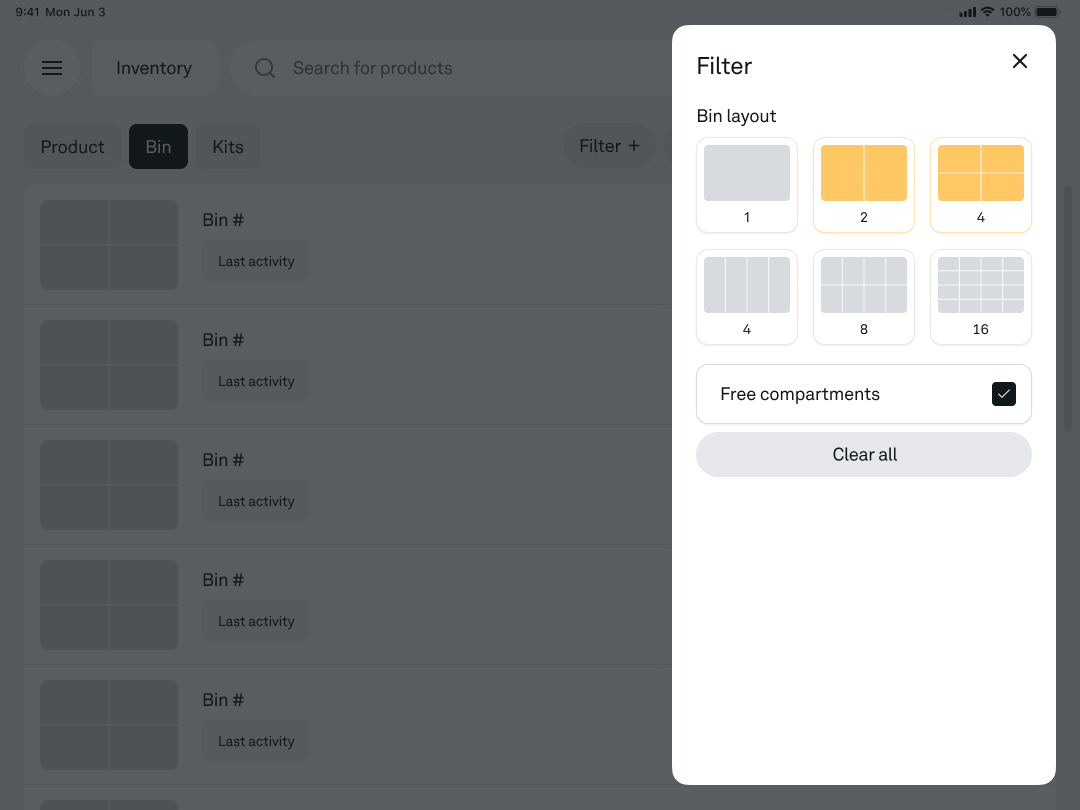Switch to the Product tab
This screenshot has width=1080, height=810.
coord(72,147)
